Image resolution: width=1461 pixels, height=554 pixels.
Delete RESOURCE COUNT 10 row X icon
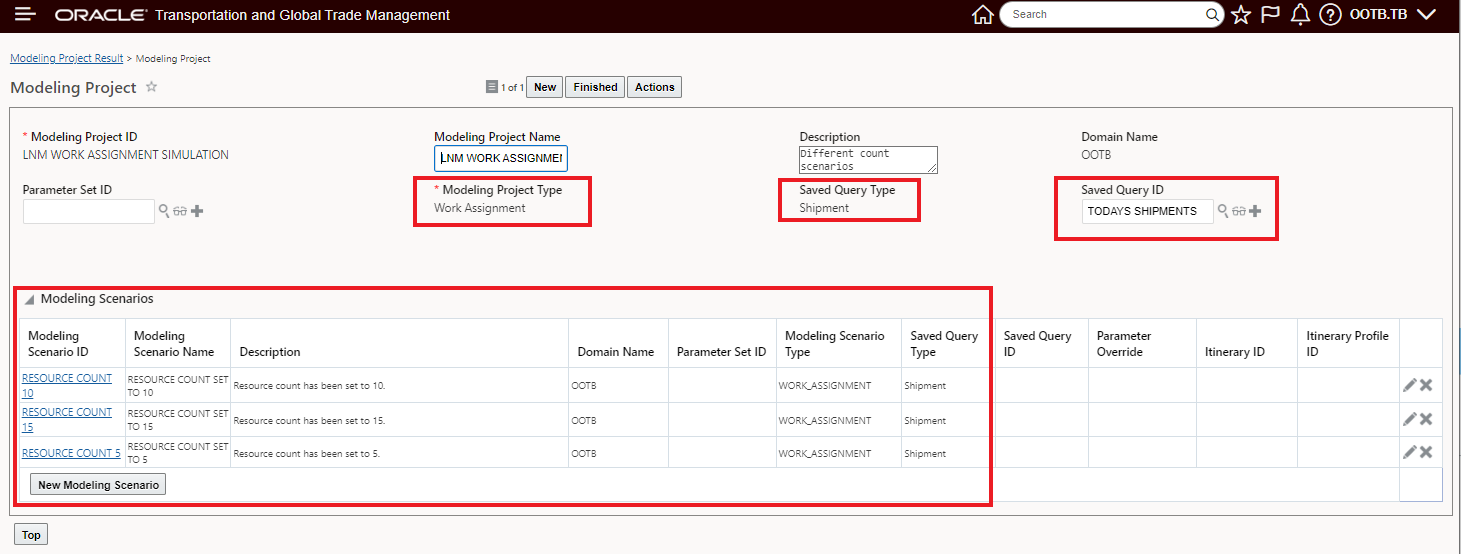coord(1426,385)
